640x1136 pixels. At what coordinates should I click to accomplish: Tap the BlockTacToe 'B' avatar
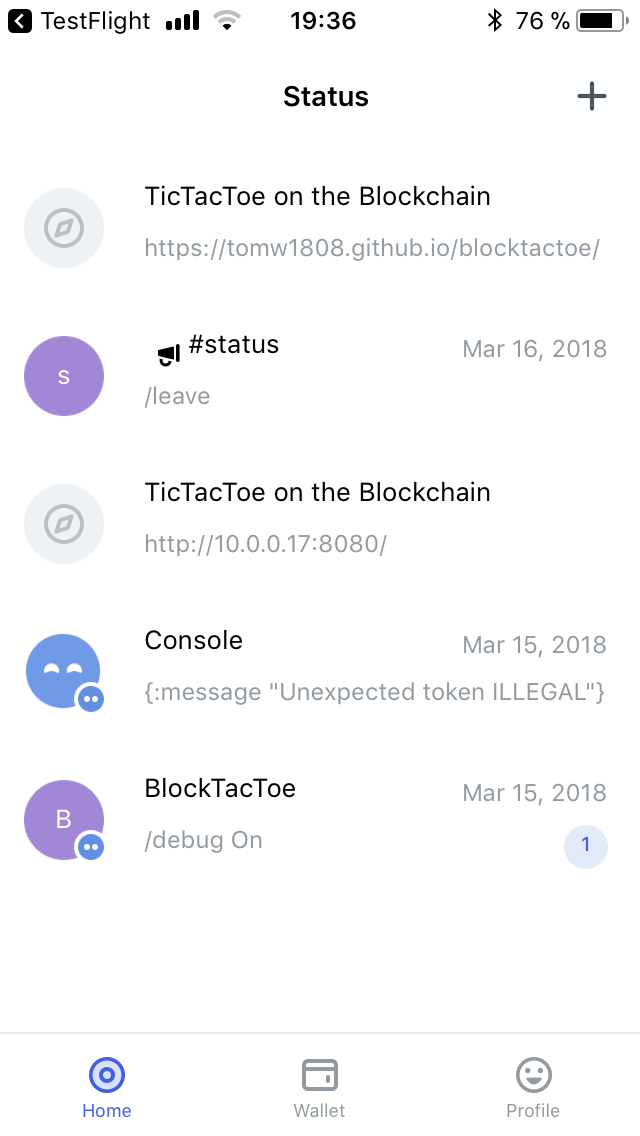click(x=64, y=819)
